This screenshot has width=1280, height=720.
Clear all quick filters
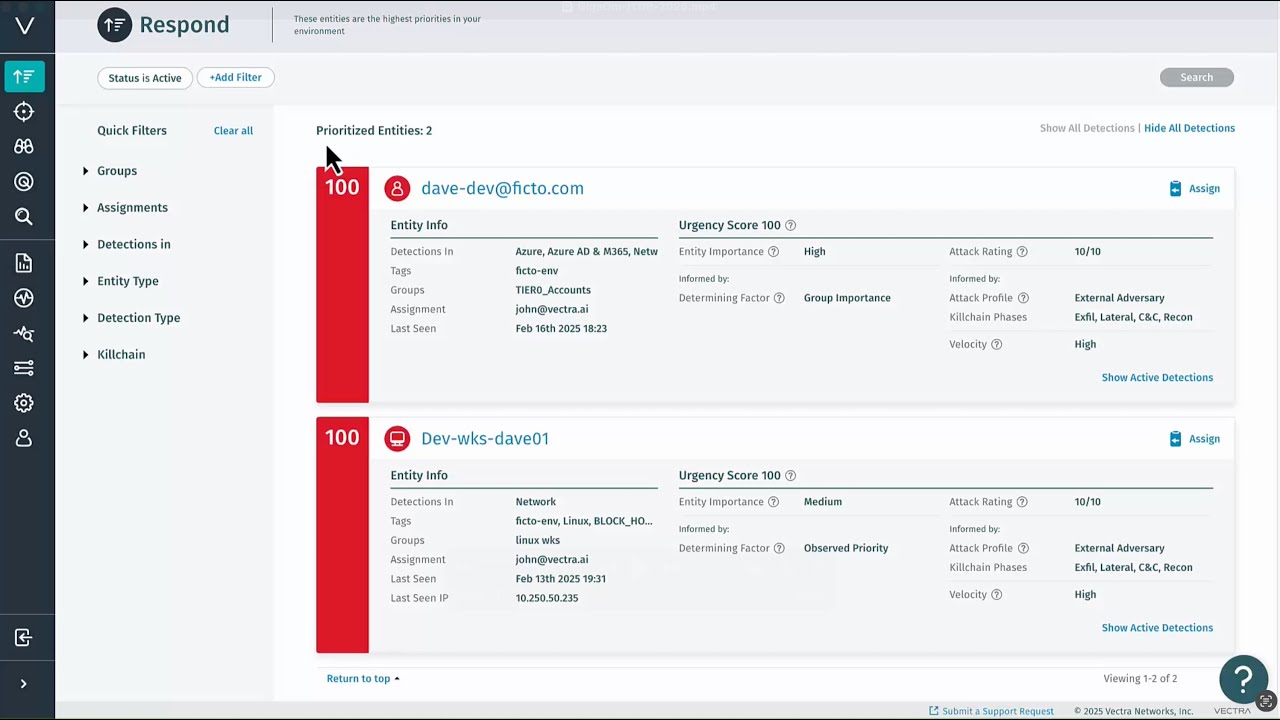tap(233, 130)
